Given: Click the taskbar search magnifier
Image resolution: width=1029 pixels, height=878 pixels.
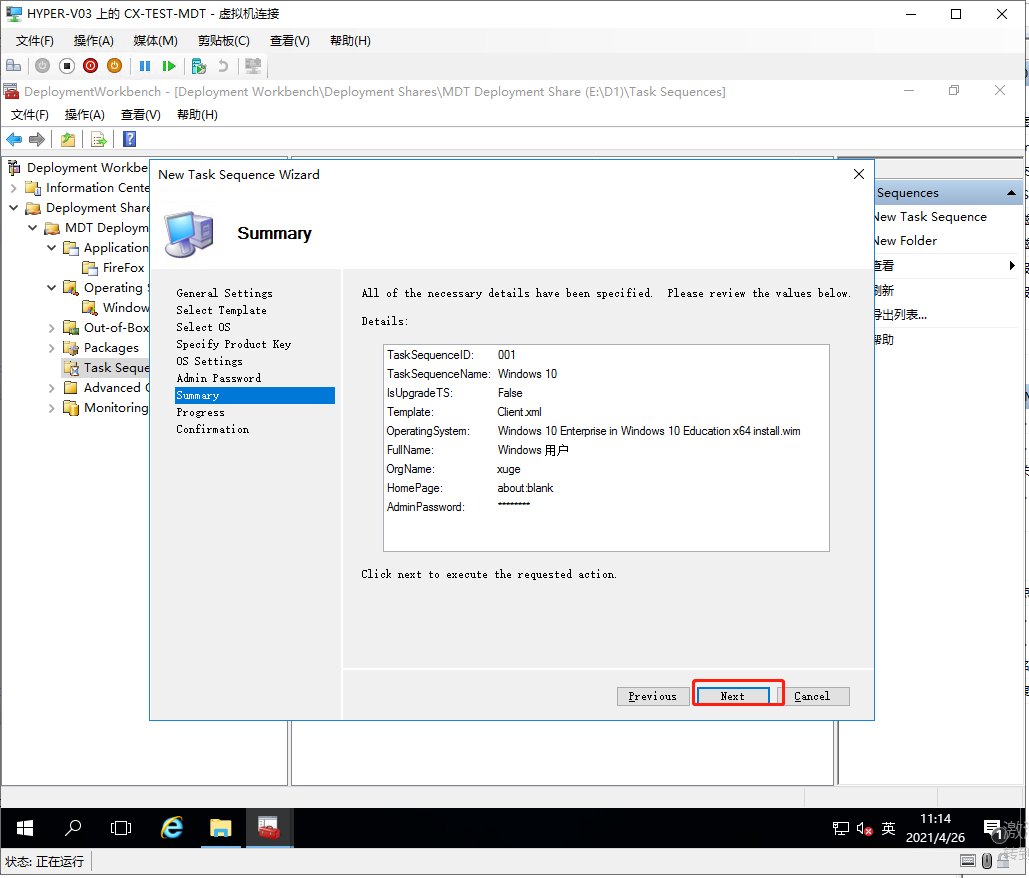Looking at the screenshot, I should [73, 828].
